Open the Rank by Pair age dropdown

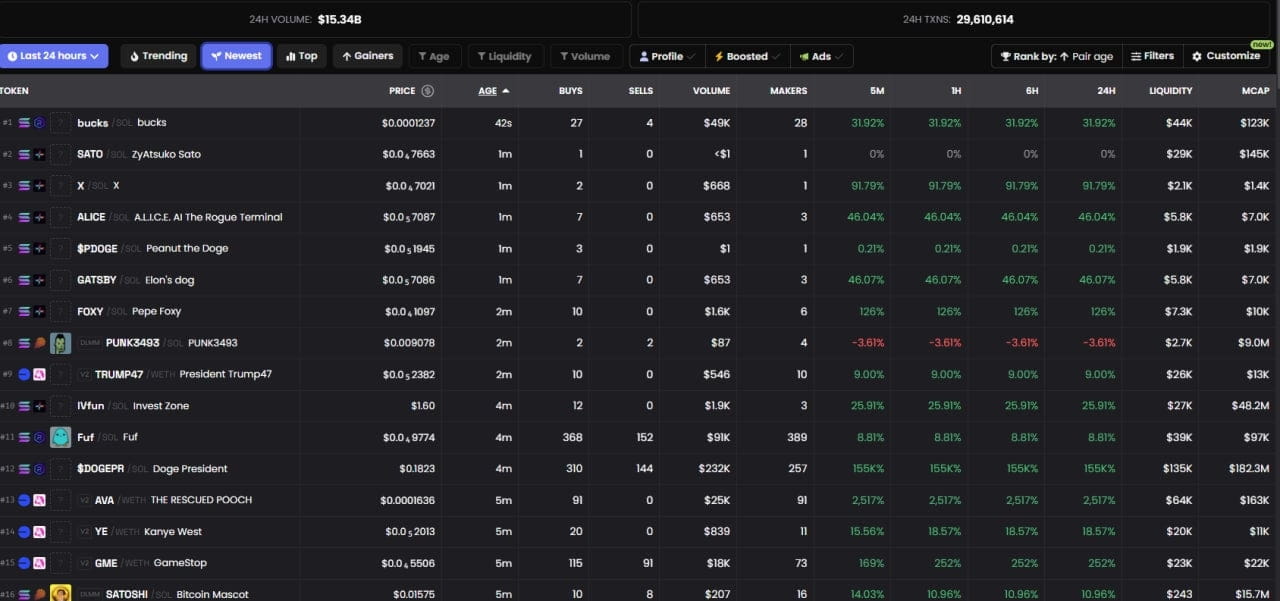click(x=1056, y=56)
